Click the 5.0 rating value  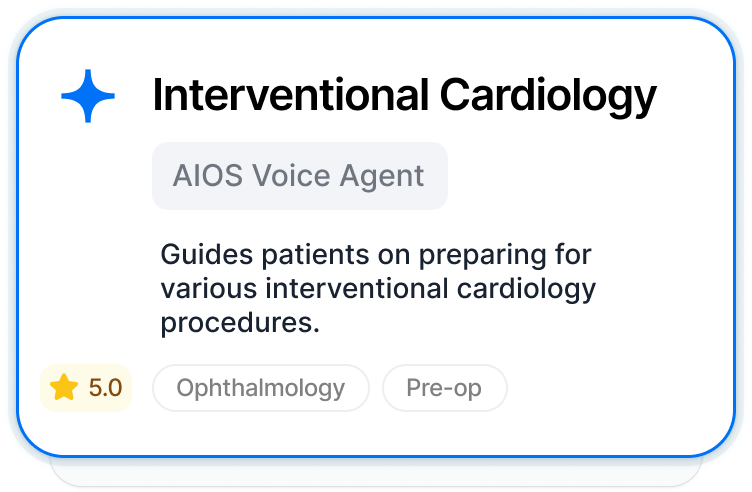(x=105, y=388)
